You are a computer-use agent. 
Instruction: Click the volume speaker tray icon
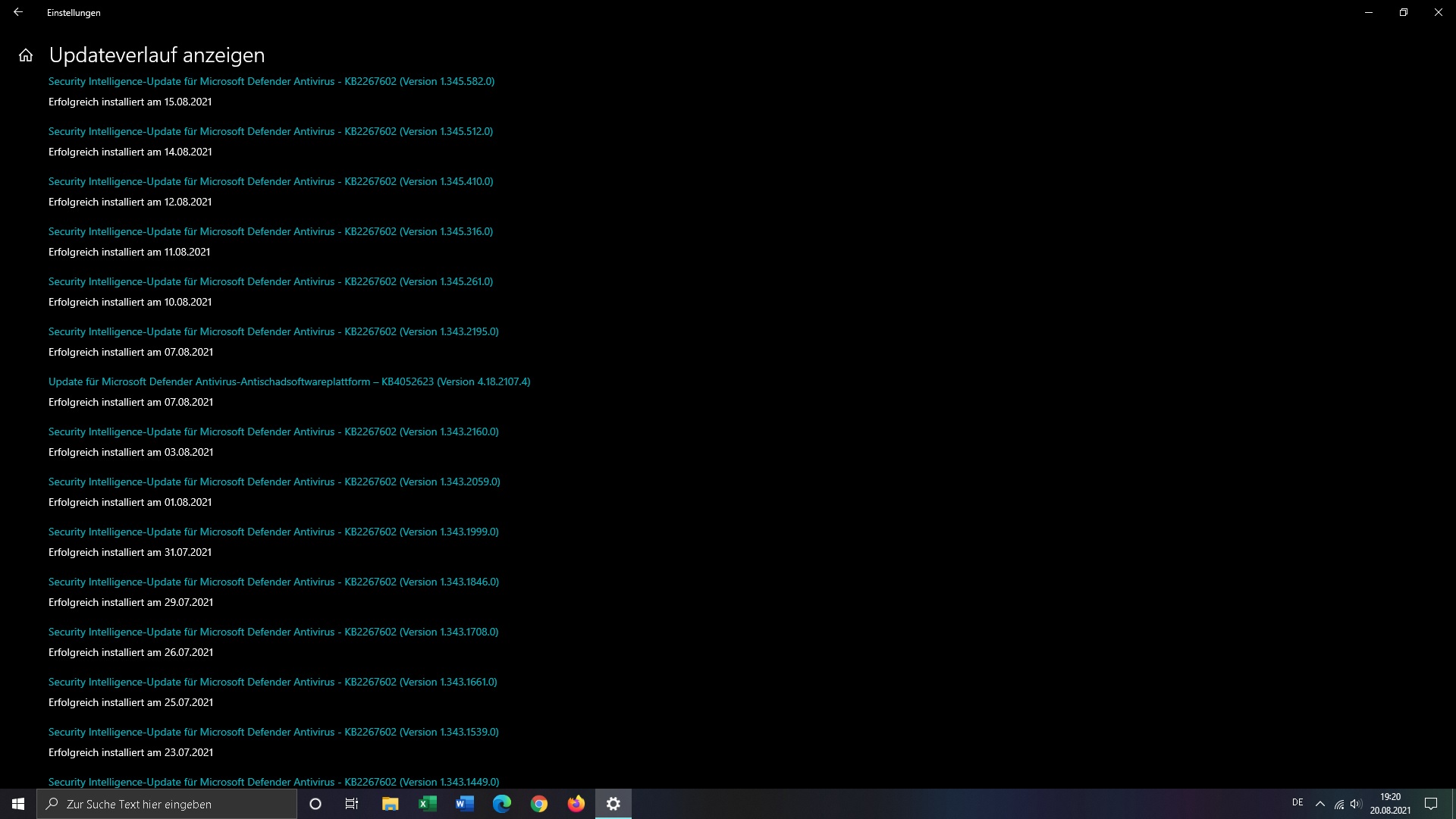coord(1356,804)
